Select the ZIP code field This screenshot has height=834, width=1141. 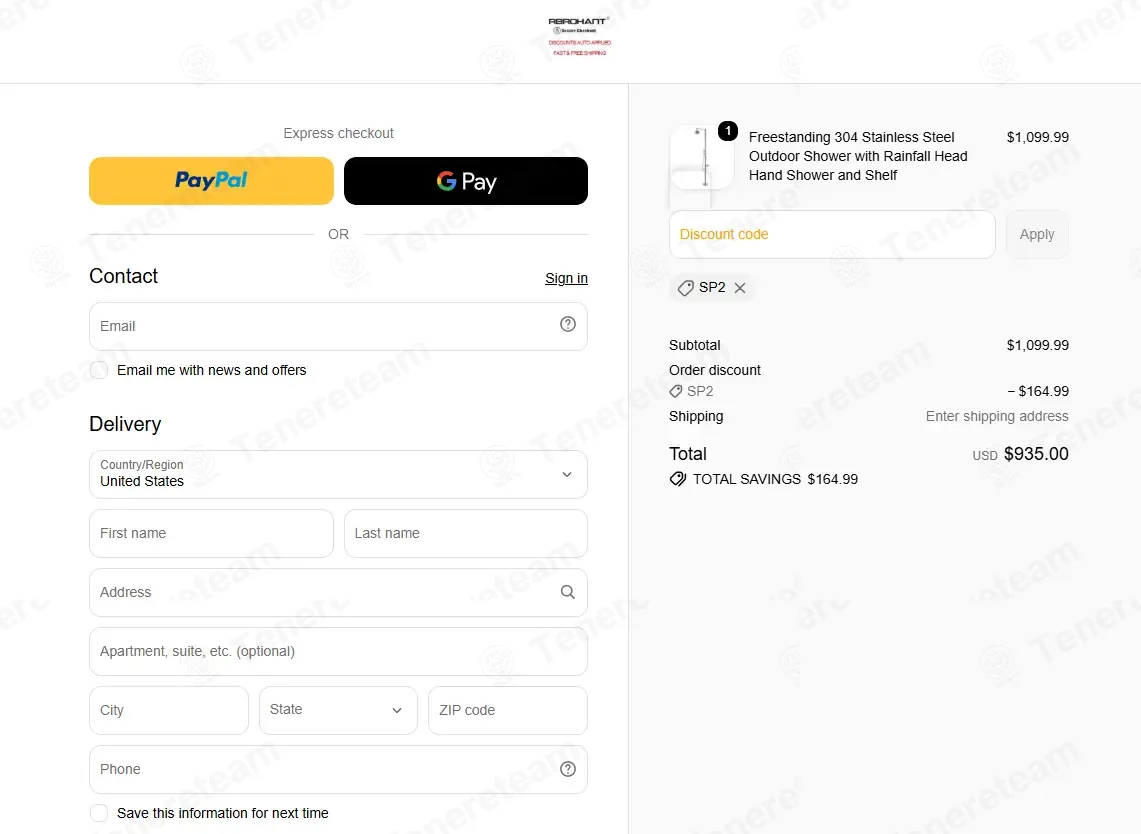[507, 710]
